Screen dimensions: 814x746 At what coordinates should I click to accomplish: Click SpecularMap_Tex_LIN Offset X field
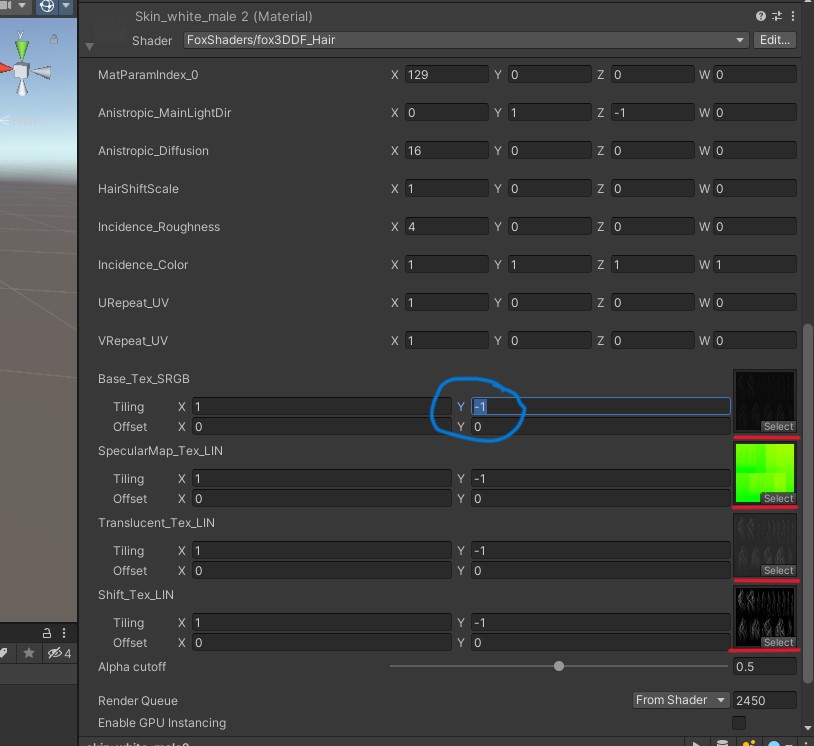[321, 498]
